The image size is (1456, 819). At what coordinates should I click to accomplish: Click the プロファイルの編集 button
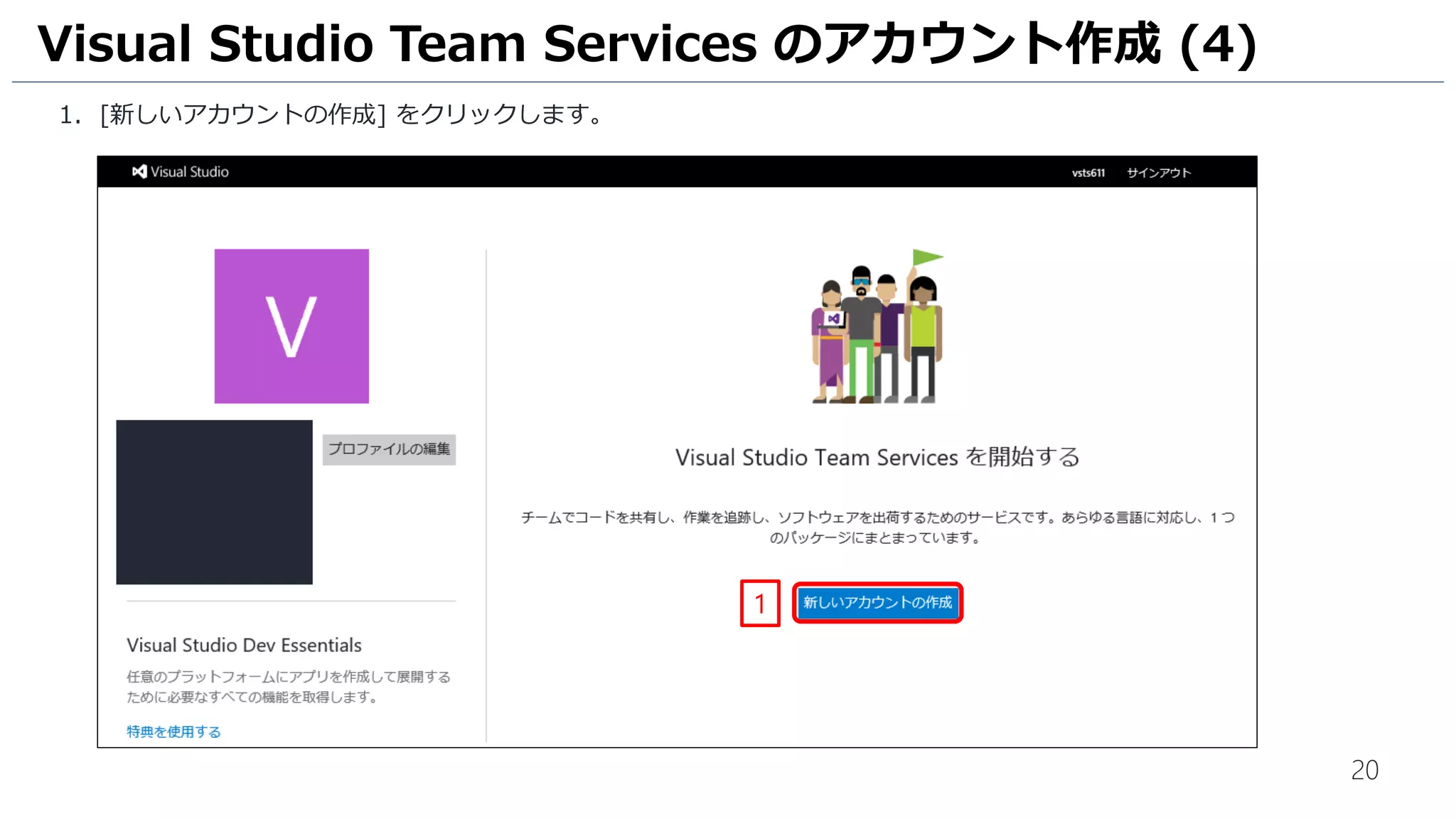pos(389,449)
